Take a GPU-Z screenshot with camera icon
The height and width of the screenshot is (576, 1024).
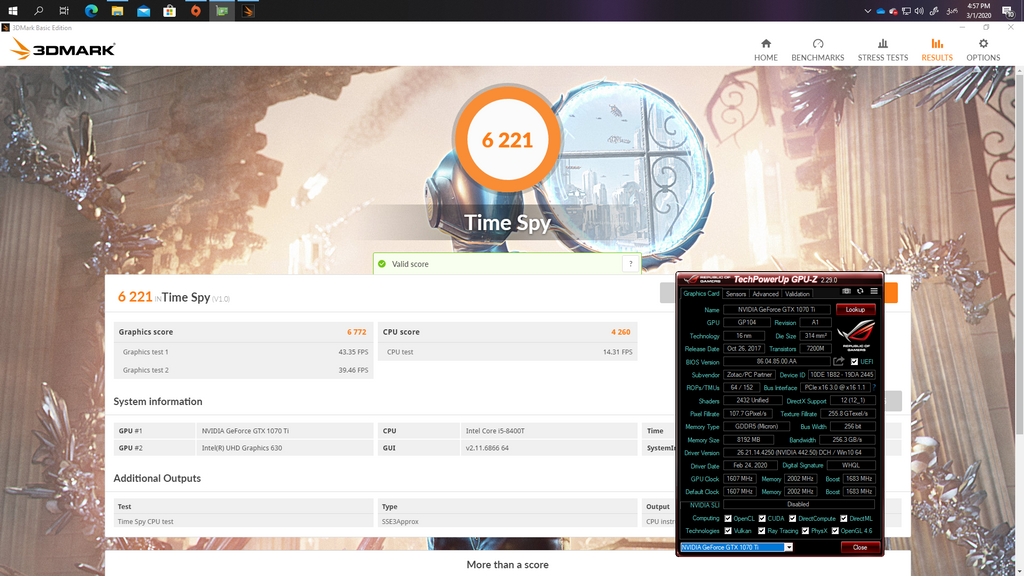(846, 291)
